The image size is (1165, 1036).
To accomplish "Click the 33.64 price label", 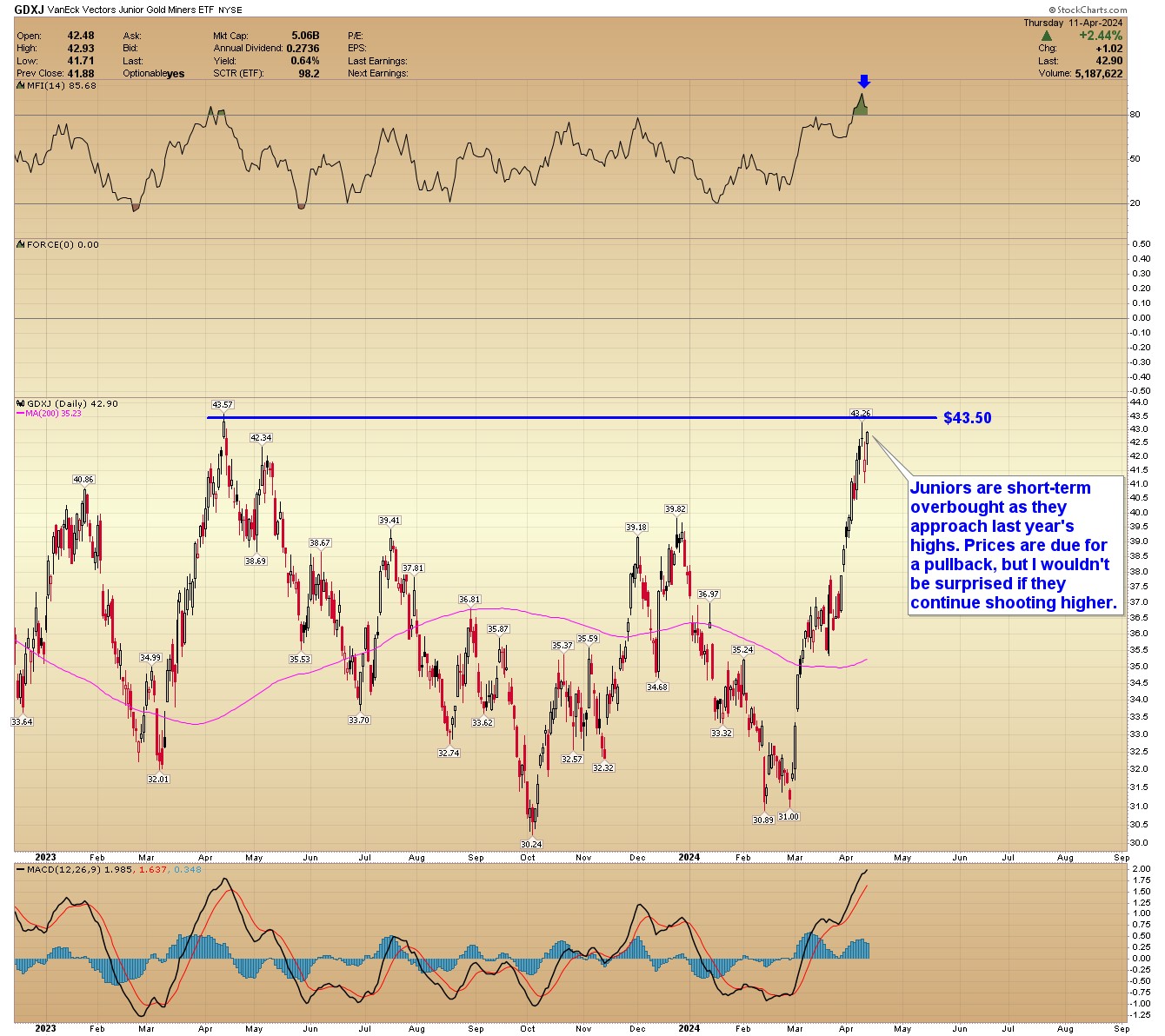I will click(x=22, y=722).
